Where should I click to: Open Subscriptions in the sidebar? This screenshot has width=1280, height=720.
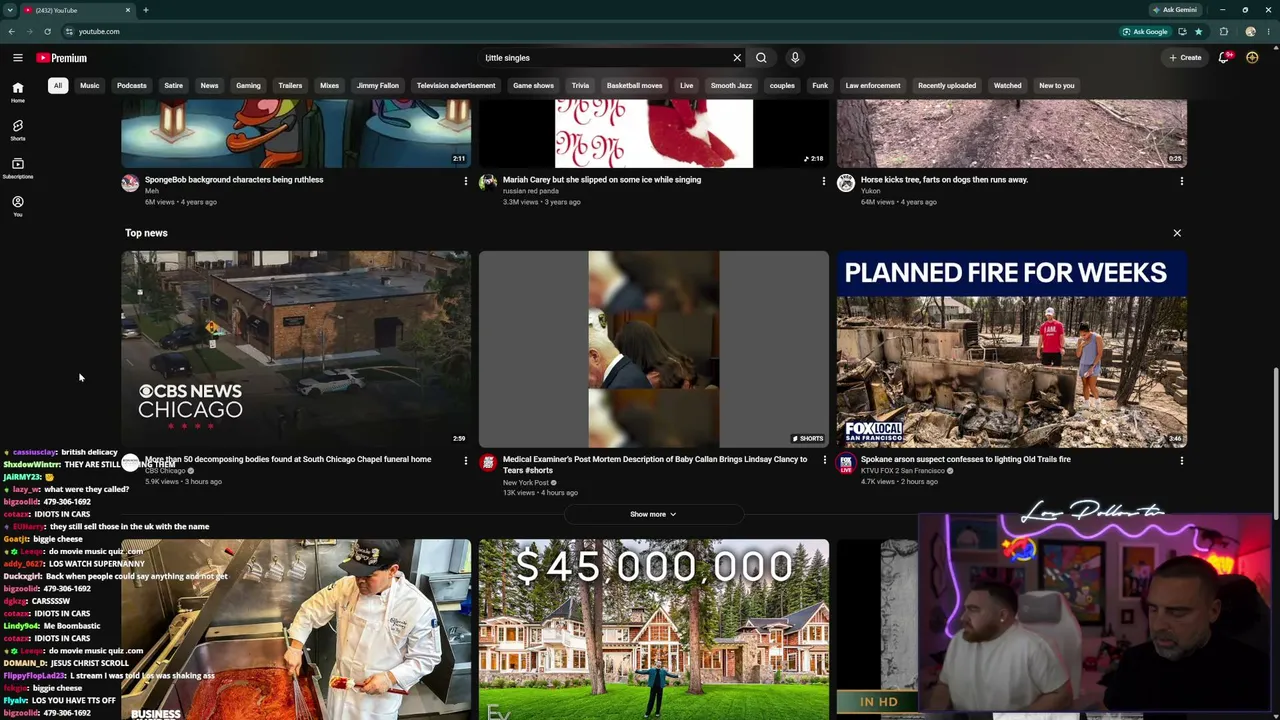(x=17, y=168)
